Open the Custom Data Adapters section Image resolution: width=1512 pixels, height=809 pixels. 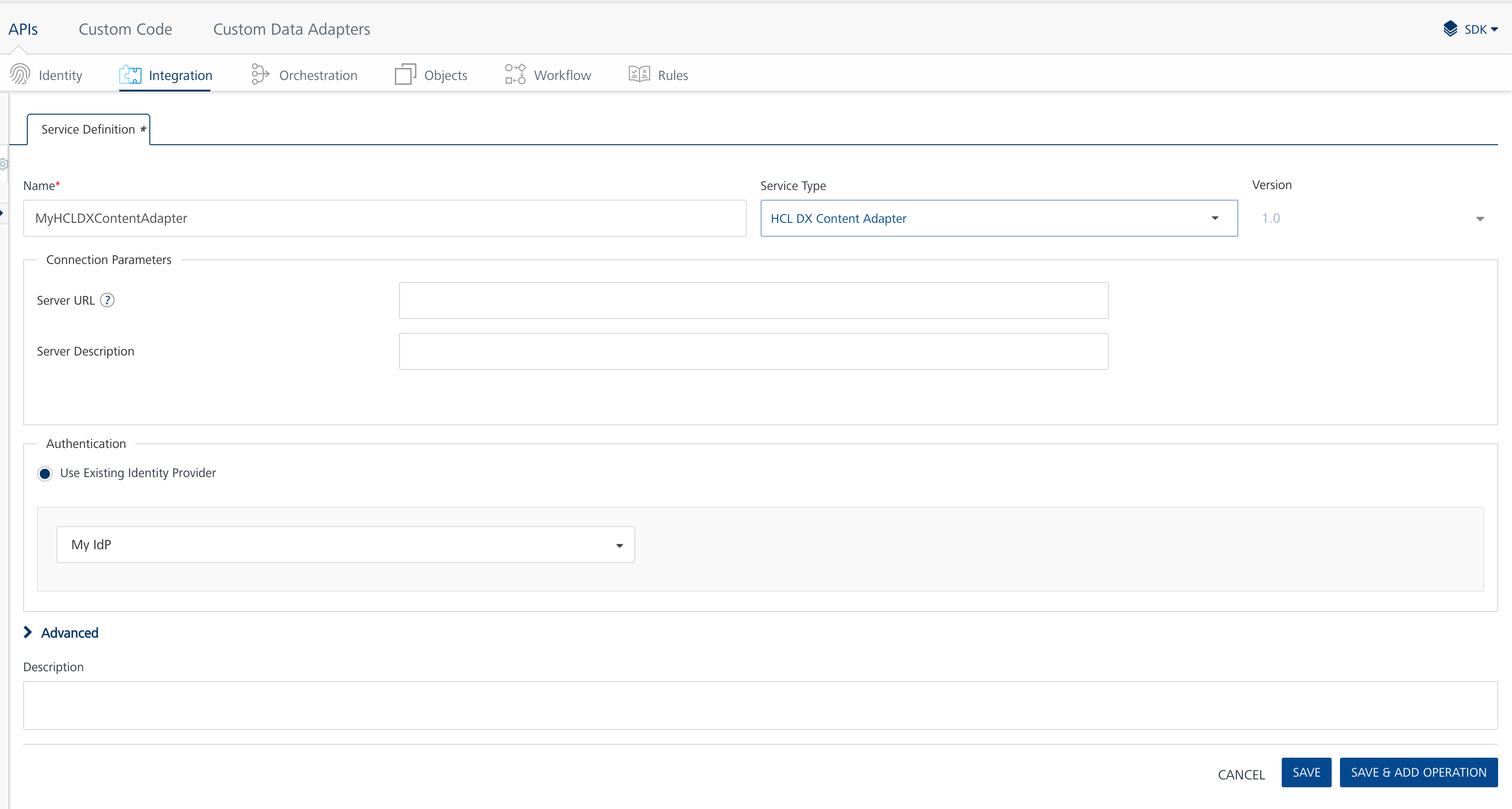tap(292, 28)
